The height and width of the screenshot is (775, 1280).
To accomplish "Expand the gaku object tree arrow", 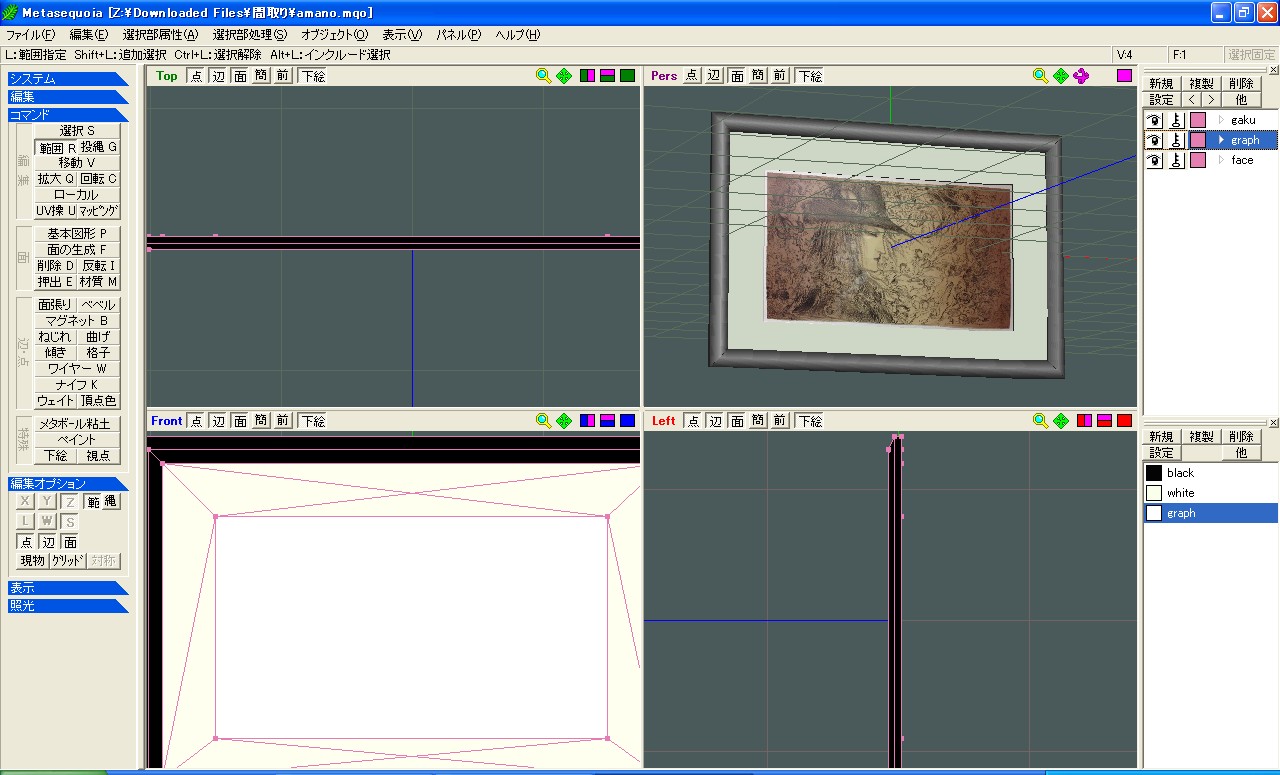I will point(1221,120).
